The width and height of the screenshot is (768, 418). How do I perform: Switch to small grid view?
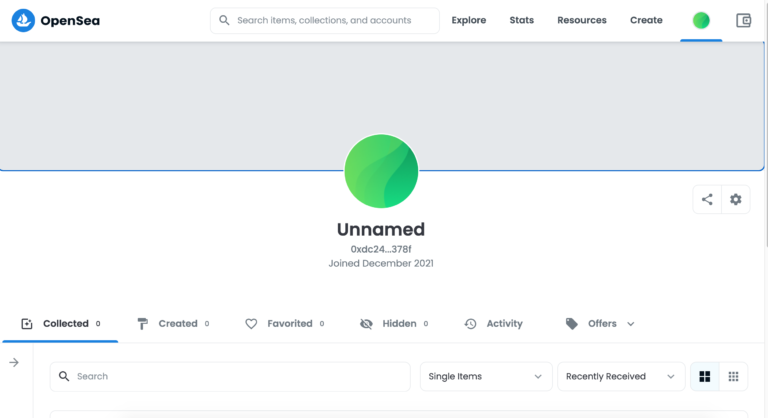[733, 376]
